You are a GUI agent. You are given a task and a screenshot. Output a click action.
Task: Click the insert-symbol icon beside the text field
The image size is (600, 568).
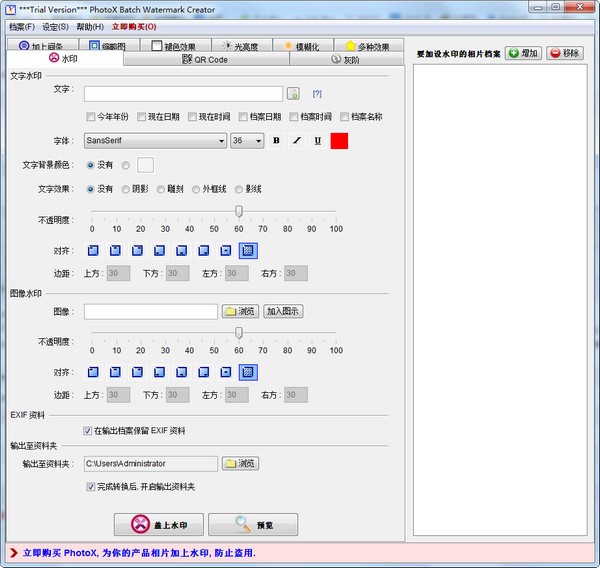293,94
